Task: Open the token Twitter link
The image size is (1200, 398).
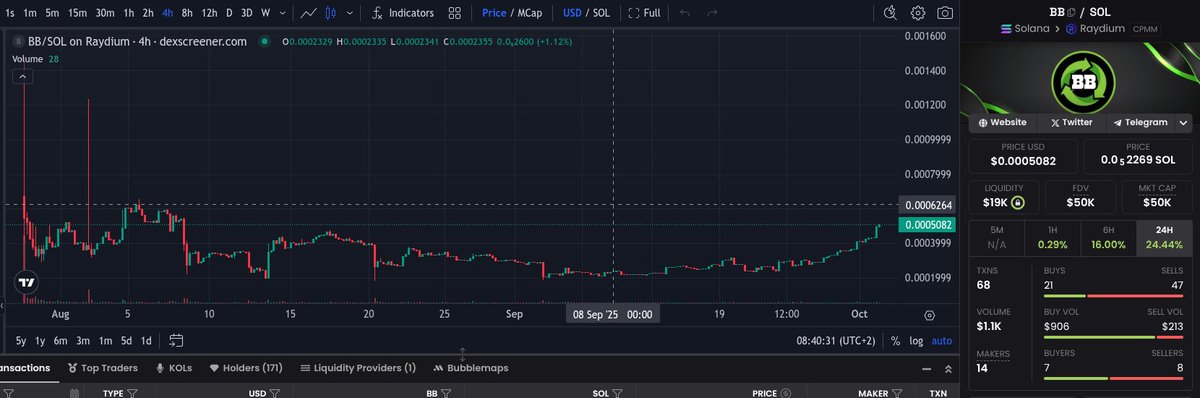Action: (x=1071, y=122)
